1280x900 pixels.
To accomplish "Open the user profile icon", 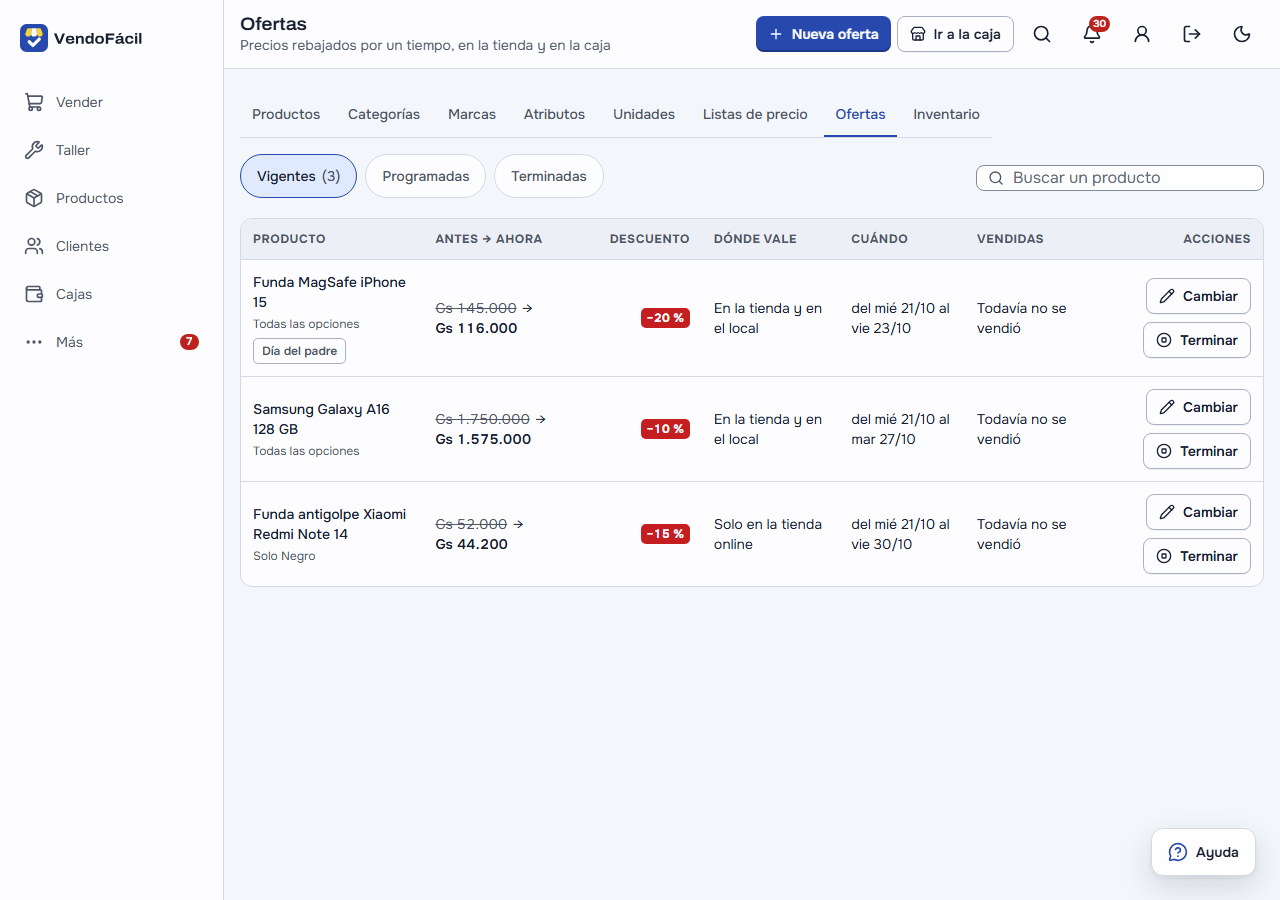I will click(x=1142, y=34).
